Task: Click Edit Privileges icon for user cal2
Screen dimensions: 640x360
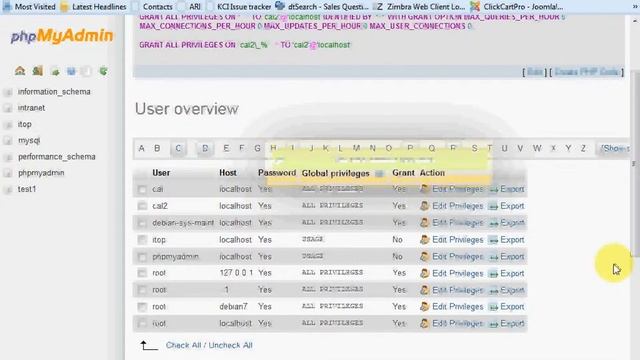Action: [x=424, y=206]
